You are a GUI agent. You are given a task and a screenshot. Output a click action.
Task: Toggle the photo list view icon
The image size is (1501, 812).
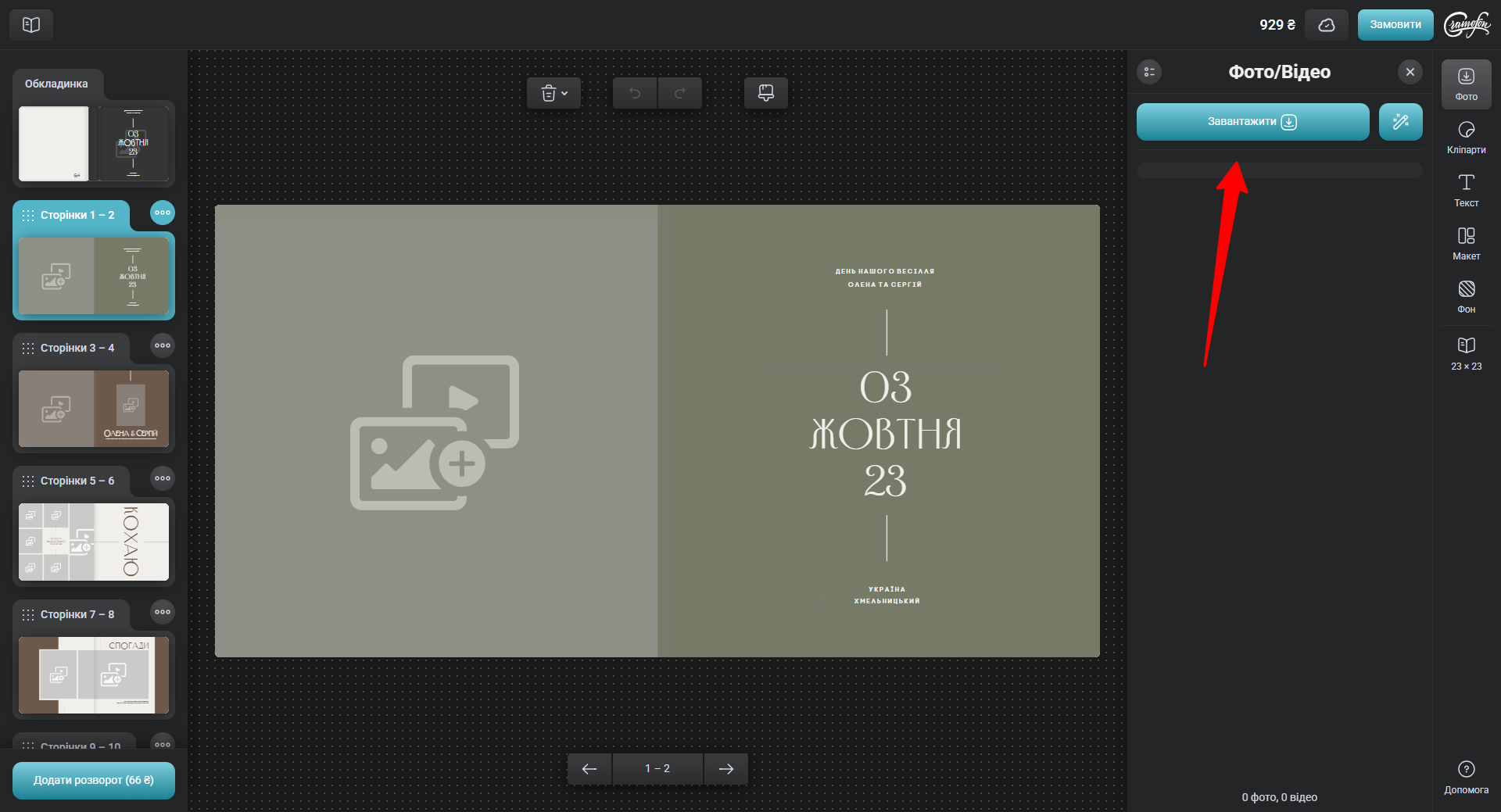click(x=1149, y=72)
